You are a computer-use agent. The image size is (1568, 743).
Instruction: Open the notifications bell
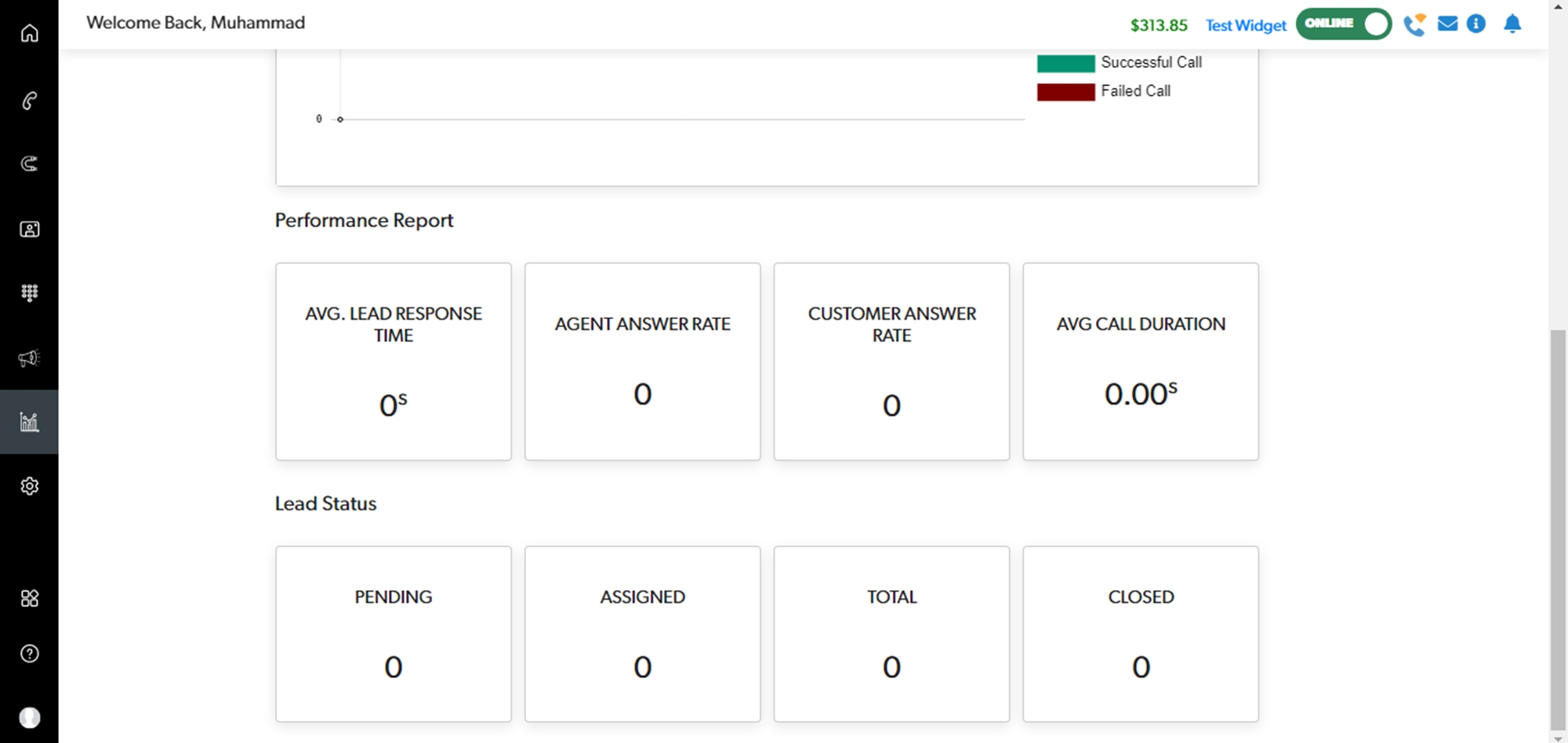click(1512, 24)
